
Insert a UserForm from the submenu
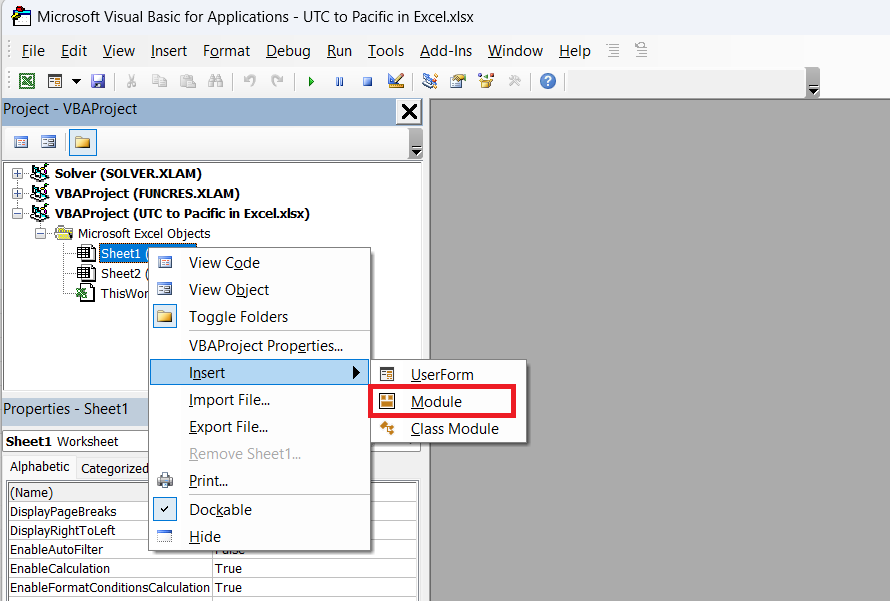click(x=448, y=375)
